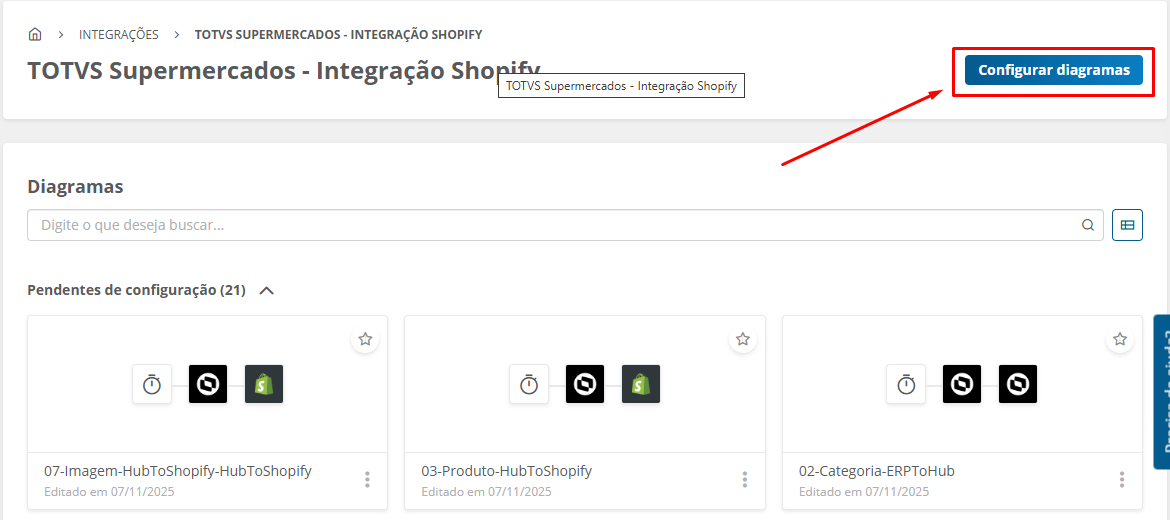Open the INTEGRAÇÕES breadcrumb link
This screenshot has width=1170, height=520.
(x=119, y=34)
